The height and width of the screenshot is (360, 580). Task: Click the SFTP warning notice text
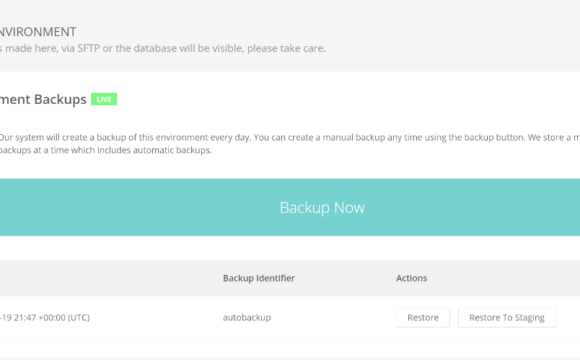tap(163, 48)
